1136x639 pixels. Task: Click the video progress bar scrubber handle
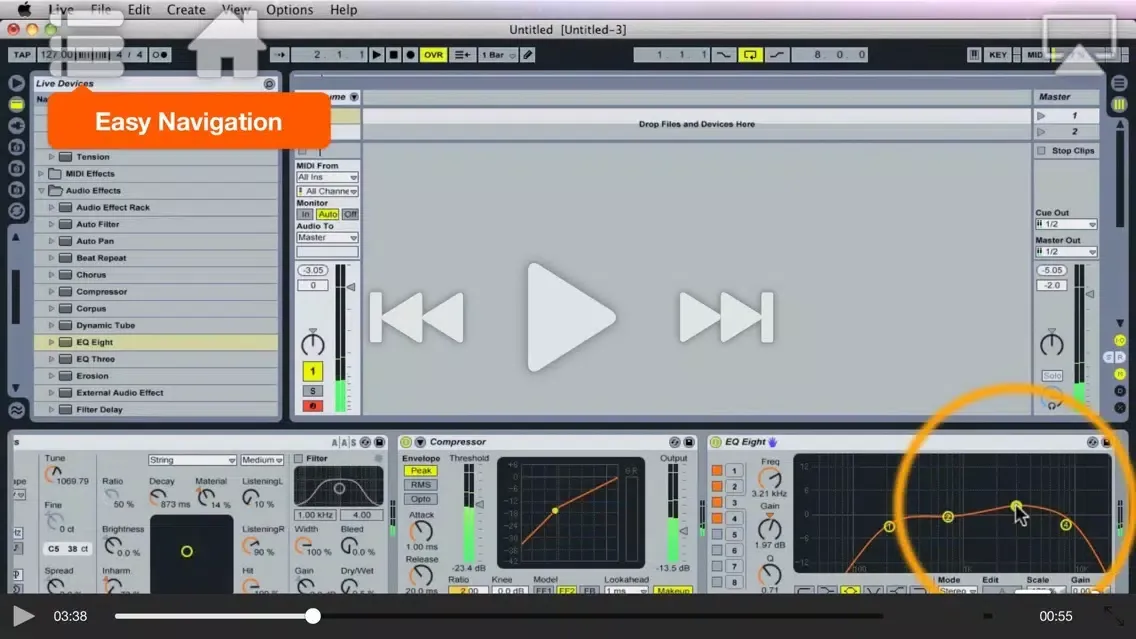coord(313,616)
